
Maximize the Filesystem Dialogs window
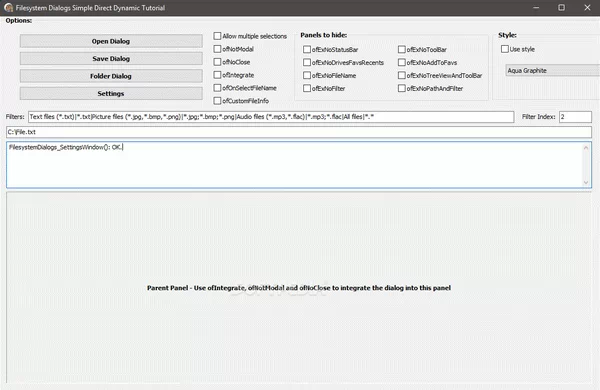tap(561, 8)
